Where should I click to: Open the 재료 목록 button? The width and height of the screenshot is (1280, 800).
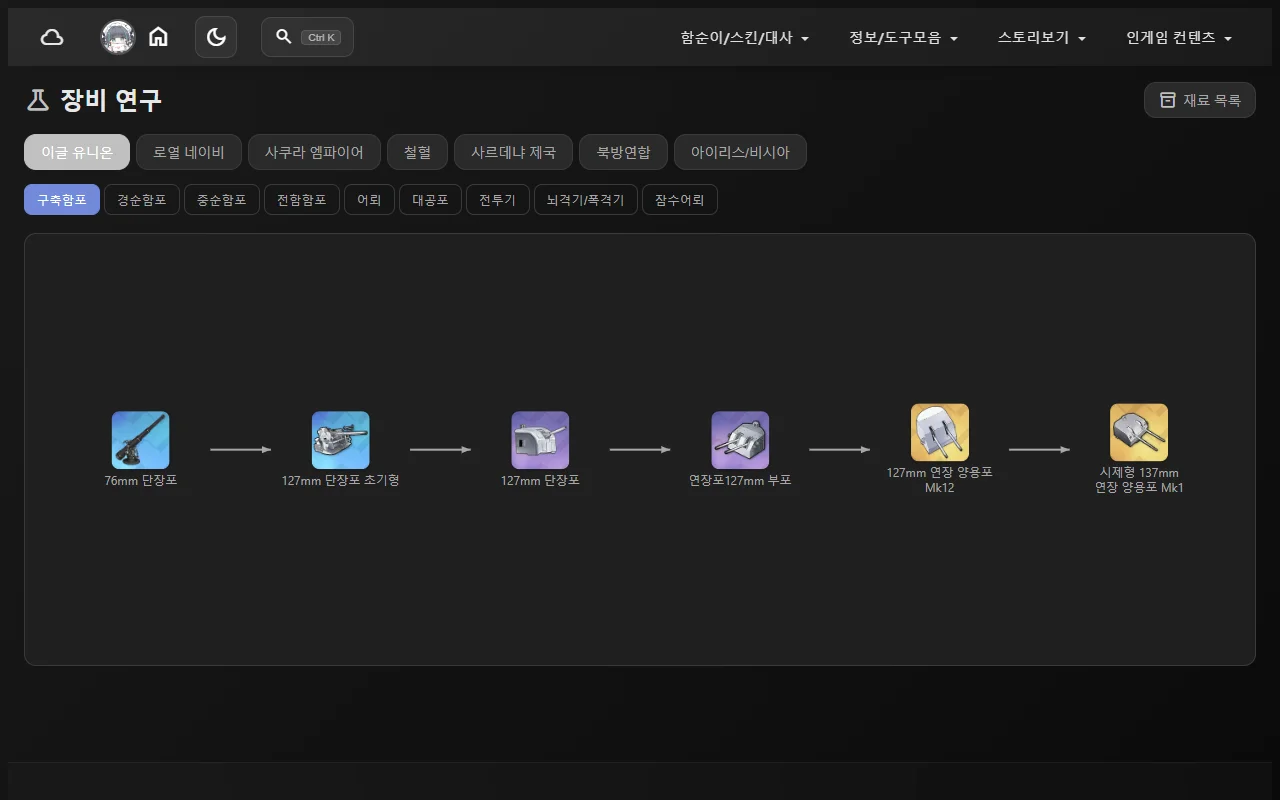pyautogui.click(x=1200, y=100)
